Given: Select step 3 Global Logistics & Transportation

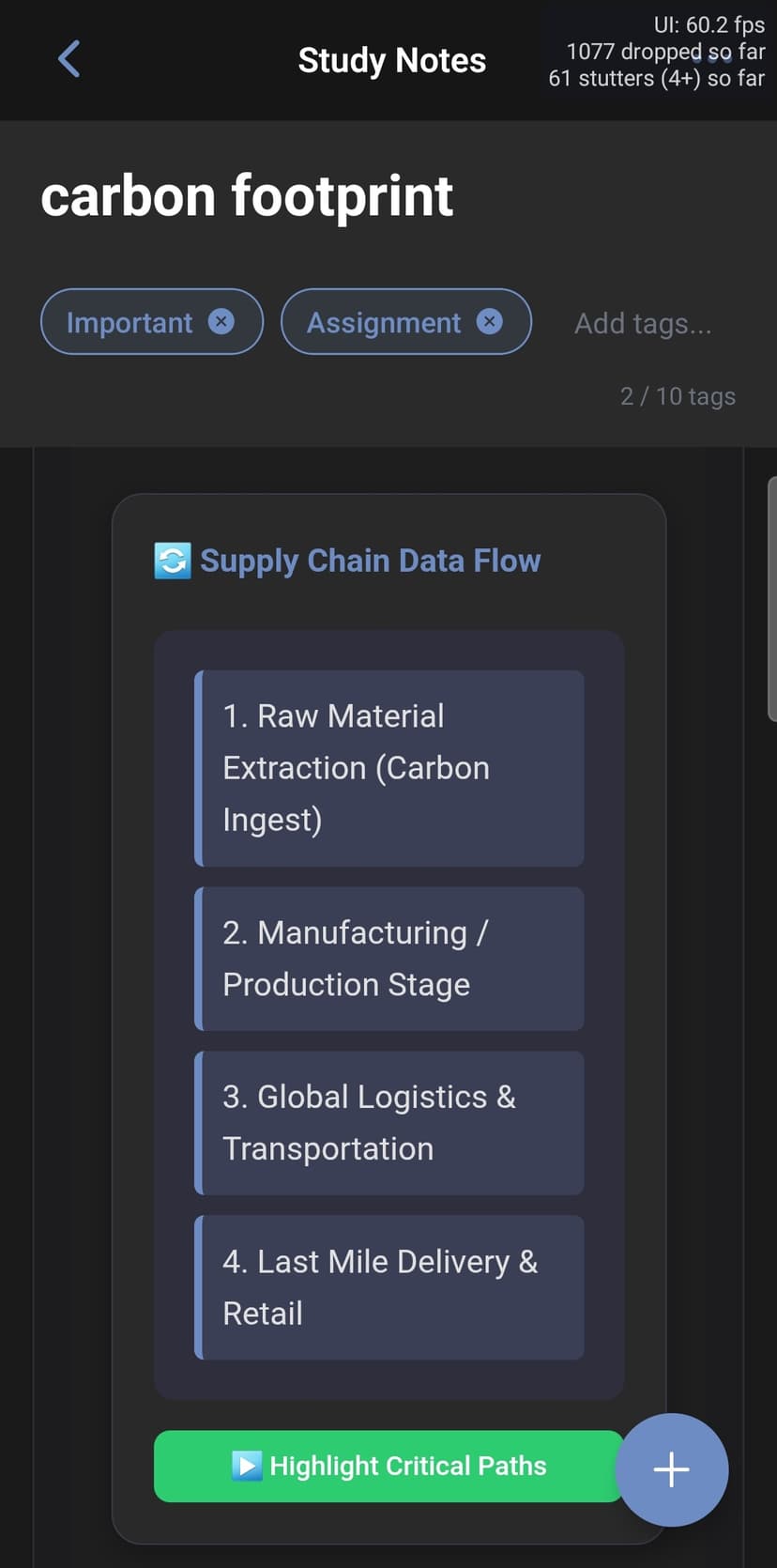Looking at the screenshot, I should (389, 1123).
